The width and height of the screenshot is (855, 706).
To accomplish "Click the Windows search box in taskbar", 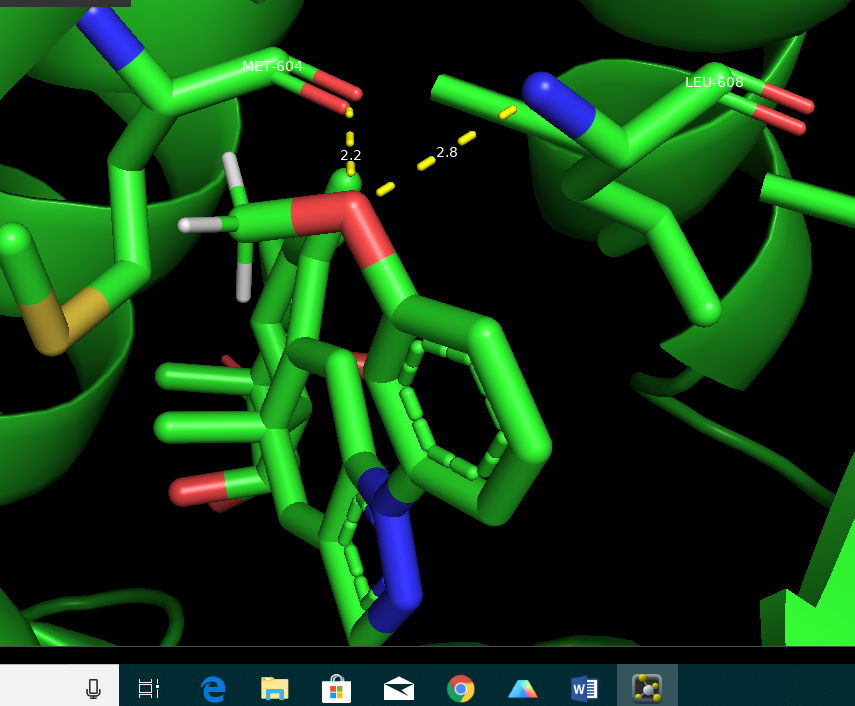I will [40, 688].
